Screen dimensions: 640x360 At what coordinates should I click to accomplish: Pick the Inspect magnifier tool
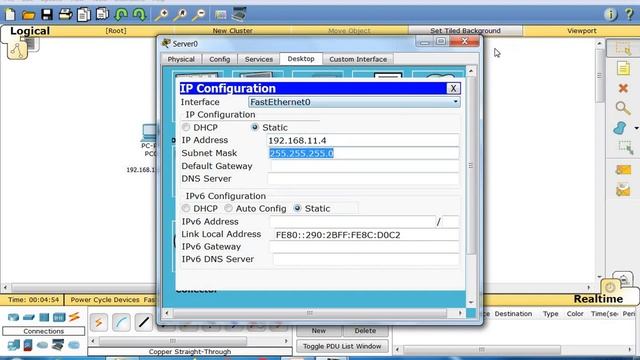point(623,108)
